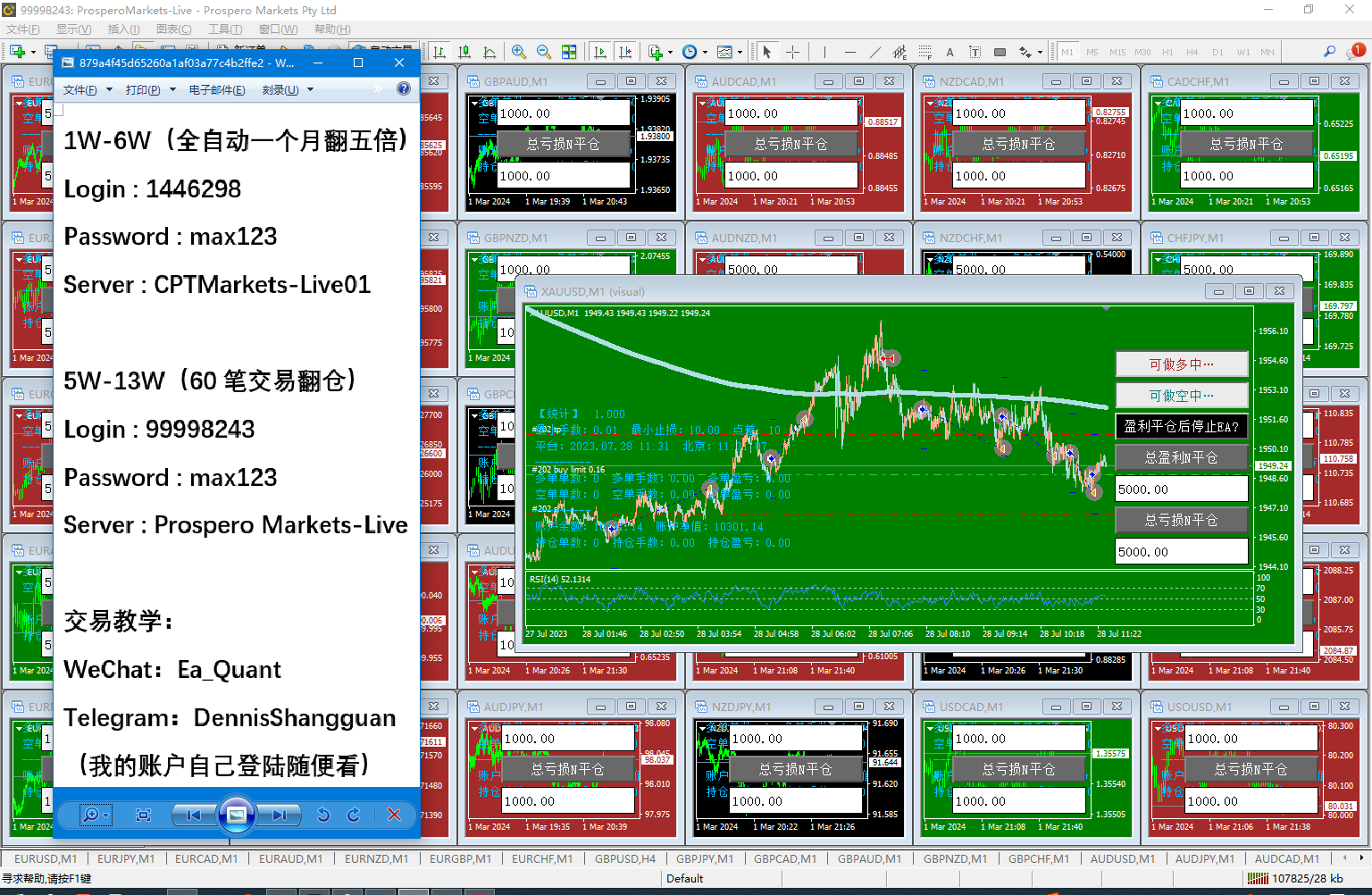1372x895 pixels.
Task: Toggle chart auto scroll button
Action: (600, 52)
